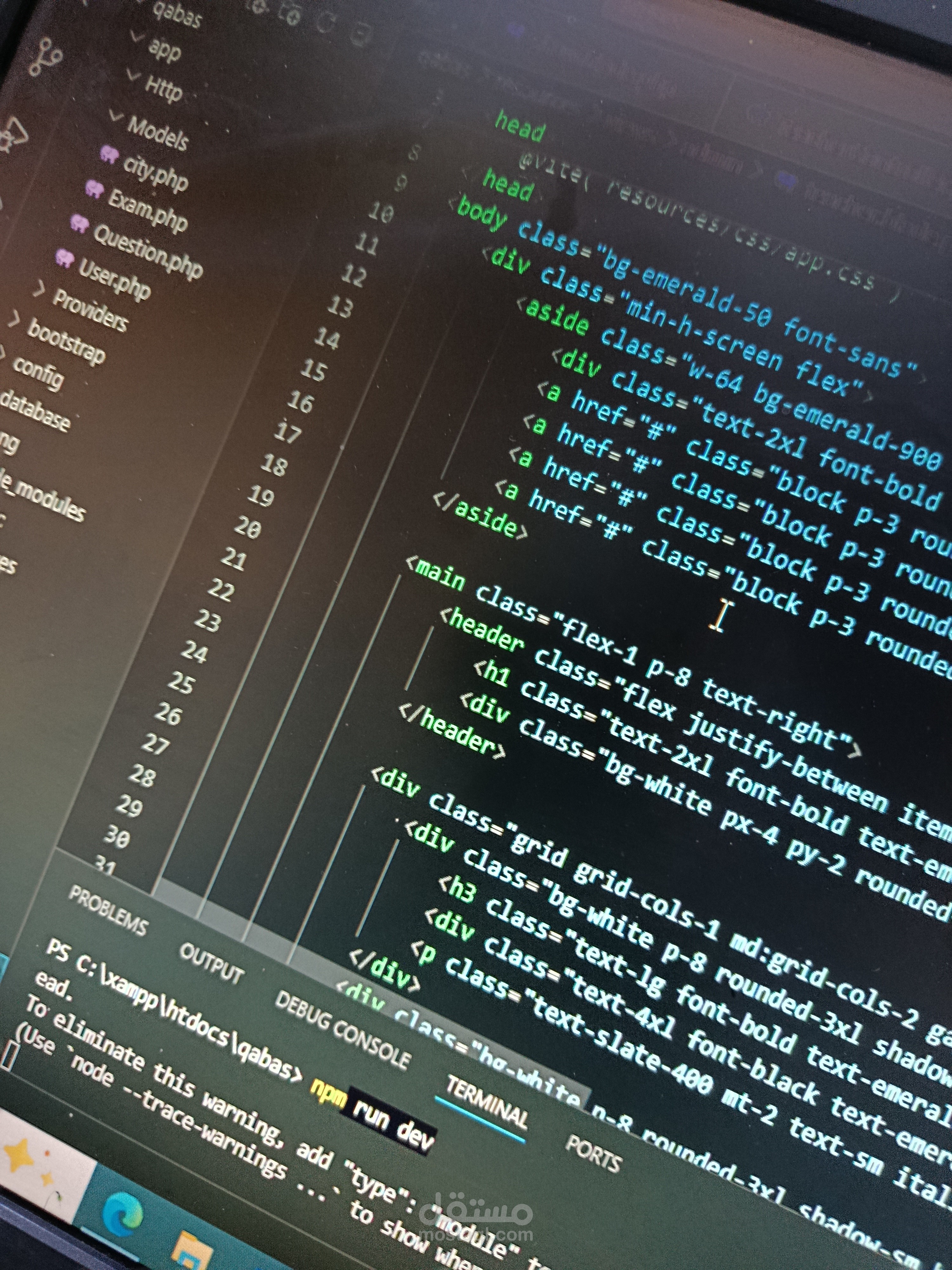The width and height of the screenshot is (952, 1270).
Task: Click line number 30 in the gutter
Action: click(x=117, y=836)
